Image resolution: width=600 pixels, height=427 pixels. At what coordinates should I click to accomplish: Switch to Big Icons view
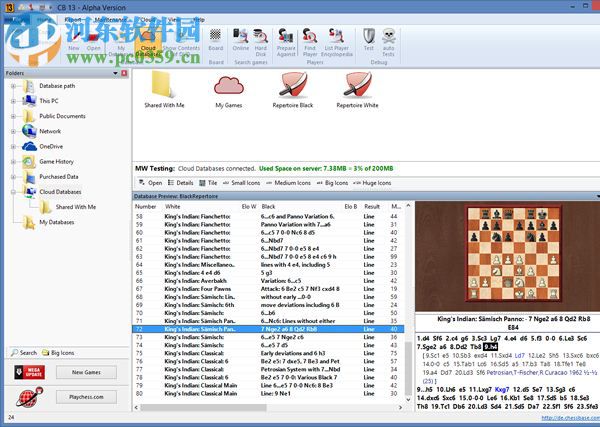(332, 183)
